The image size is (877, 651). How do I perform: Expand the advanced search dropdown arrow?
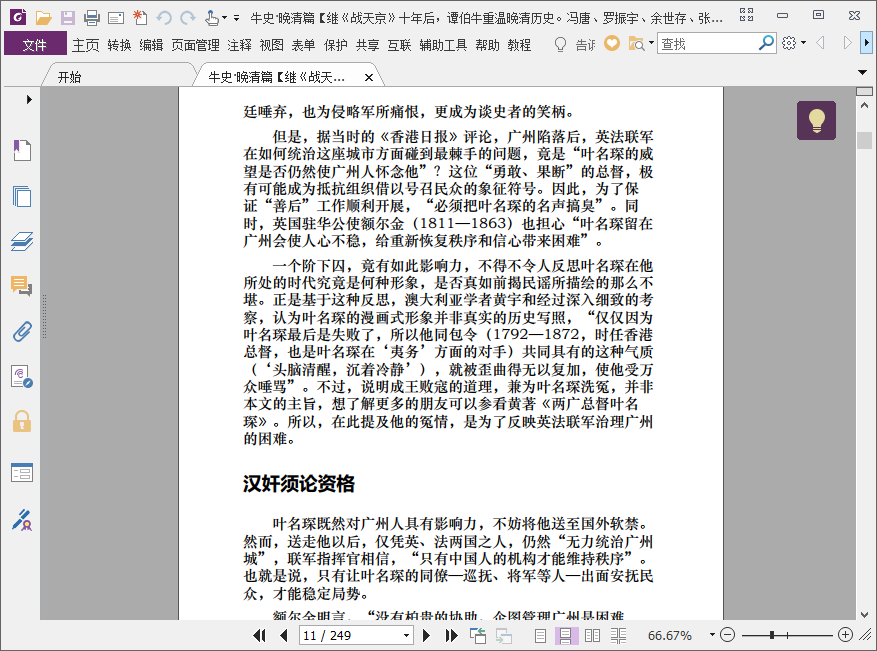651,43
